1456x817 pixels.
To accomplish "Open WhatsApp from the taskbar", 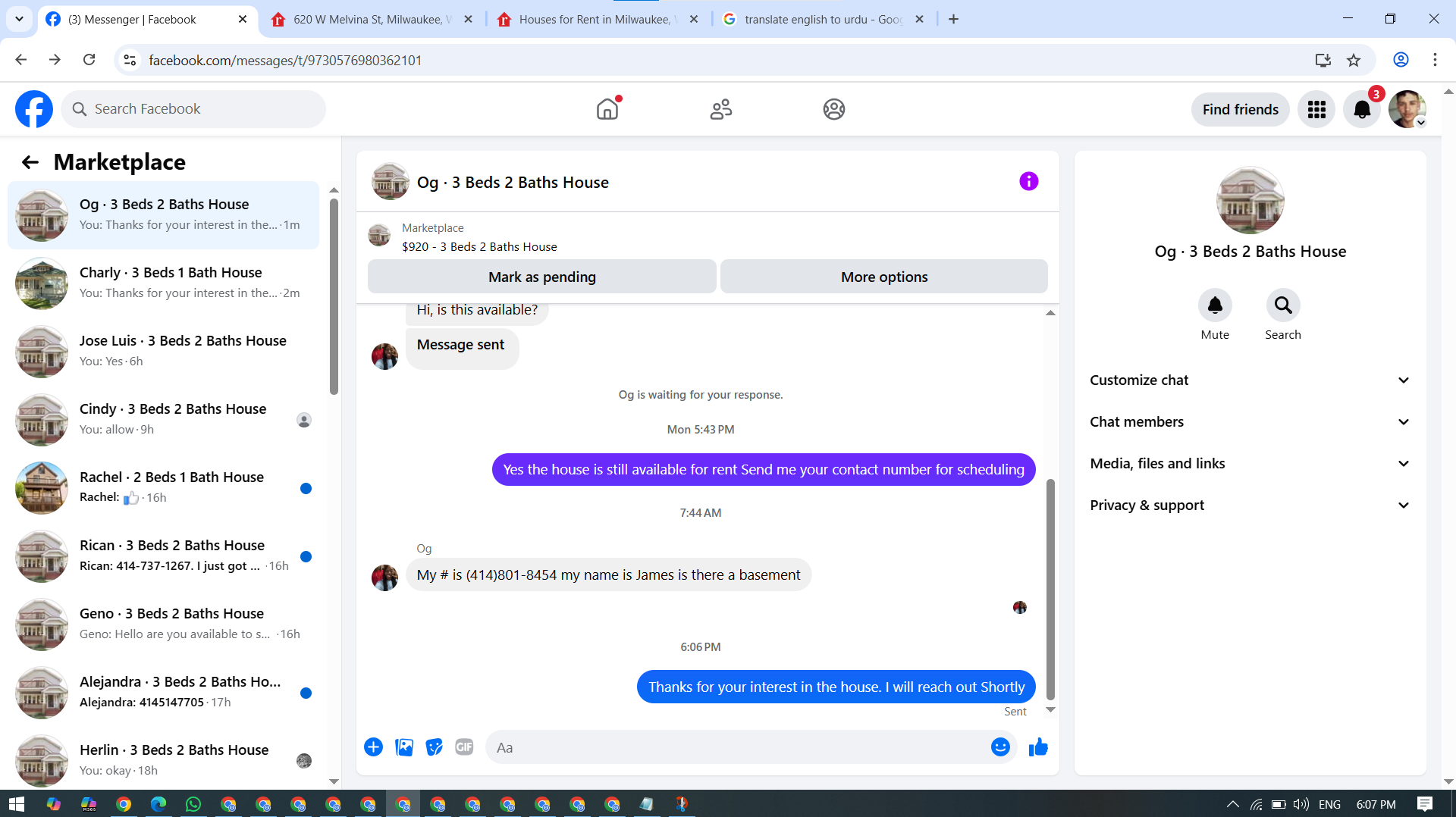I will (x=193, y=804).
